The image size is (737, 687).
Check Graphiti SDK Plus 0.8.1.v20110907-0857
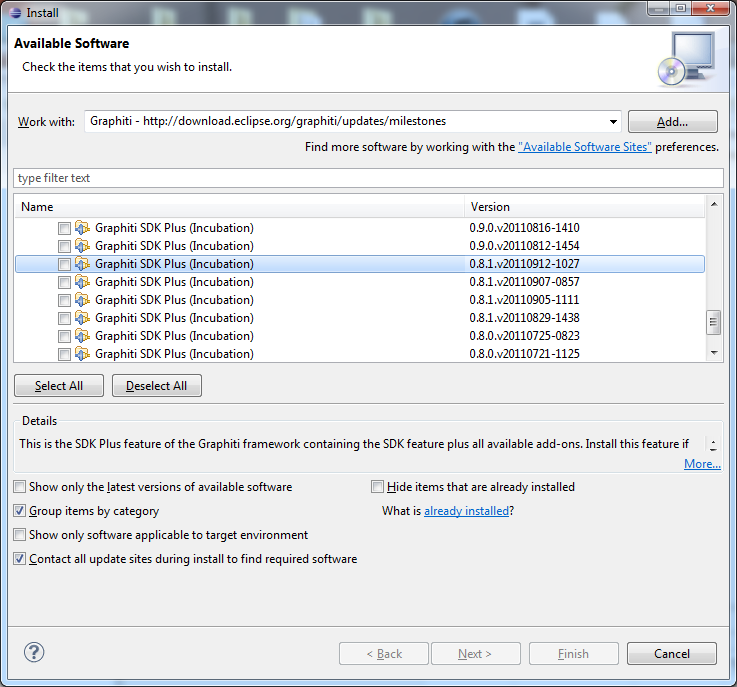(x=64, y=282)
